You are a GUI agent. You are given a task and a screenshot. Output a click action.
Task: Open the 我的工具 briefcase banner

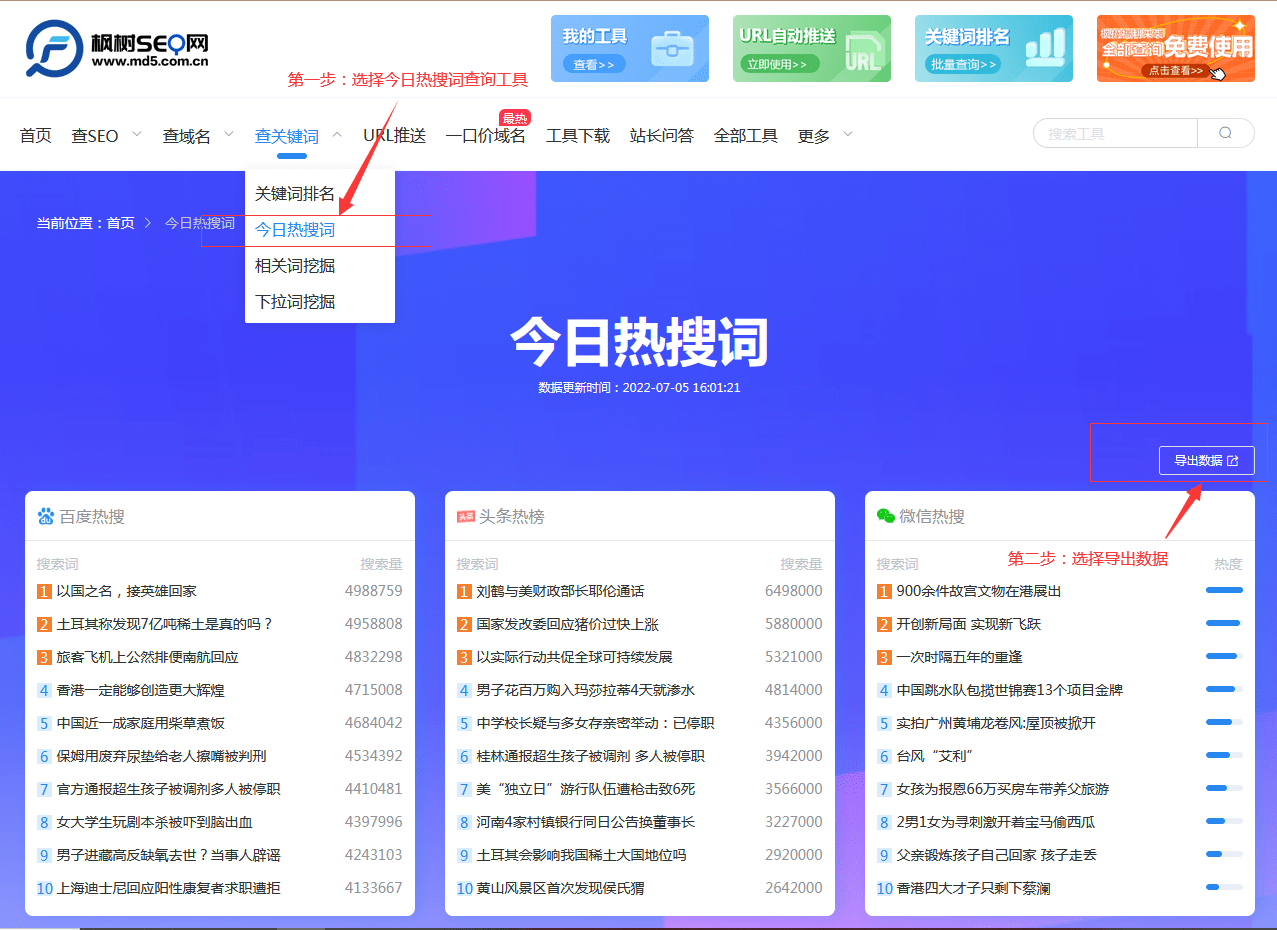(x=629, y=49)
